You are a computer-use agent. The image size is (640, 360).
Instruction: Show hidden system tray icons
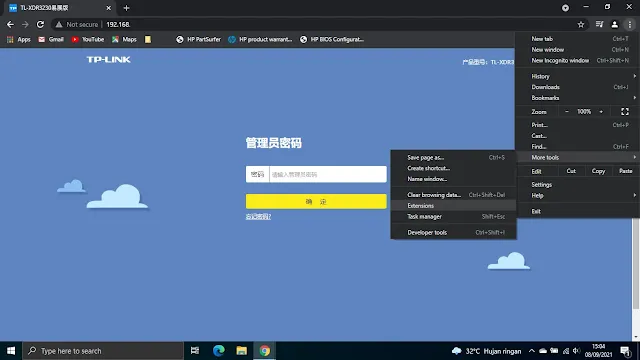(x=531, y=351)
